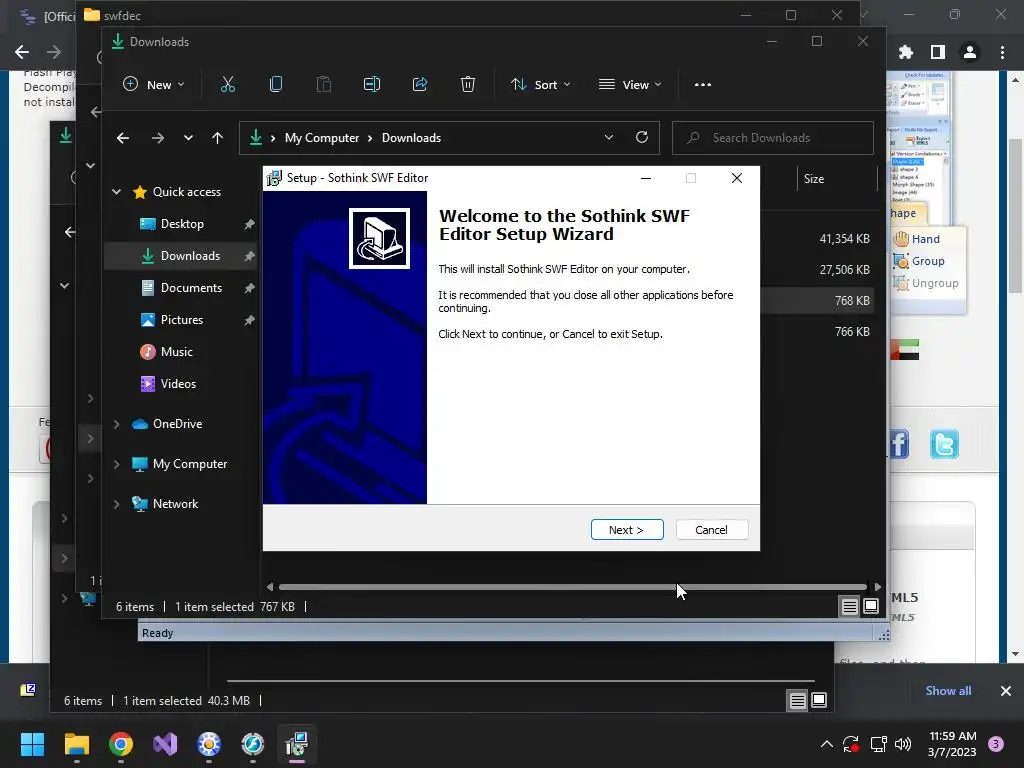Refresh the Downloads folder
This screenshot has height=768, width=1024.
[x=642, y=137]
